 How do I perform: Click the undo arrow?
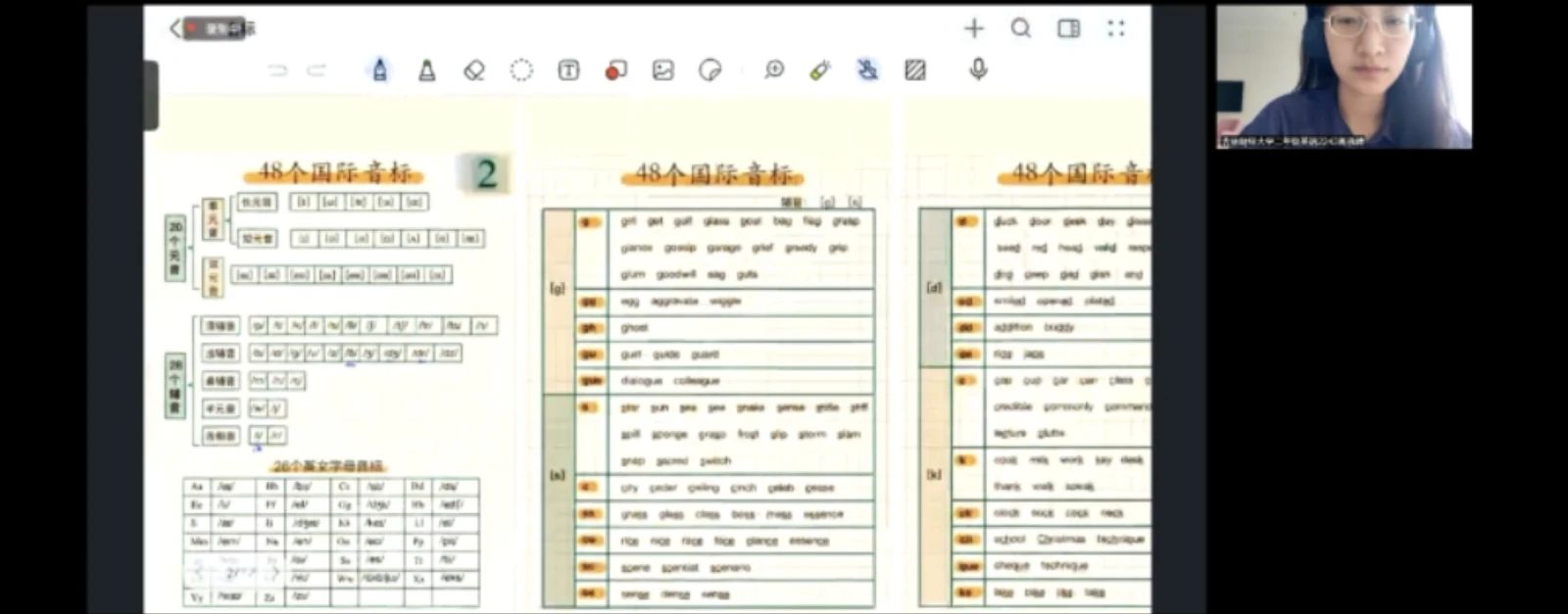[x=278, y=71]
